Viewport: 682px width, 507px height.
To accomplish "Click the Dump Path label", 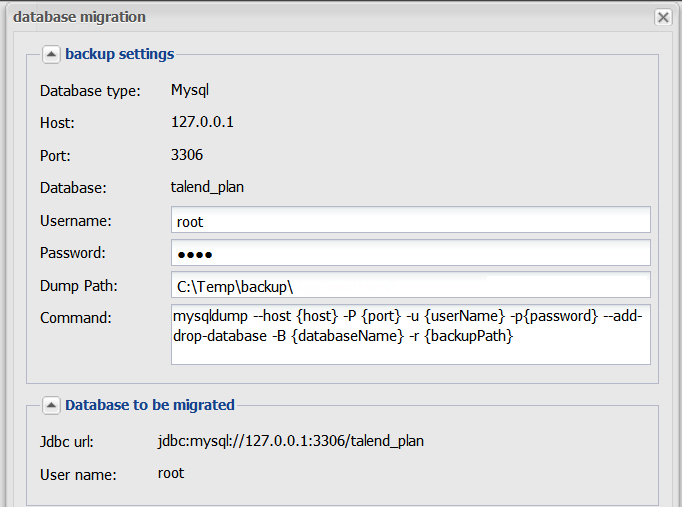I will [x=79, y=286].
